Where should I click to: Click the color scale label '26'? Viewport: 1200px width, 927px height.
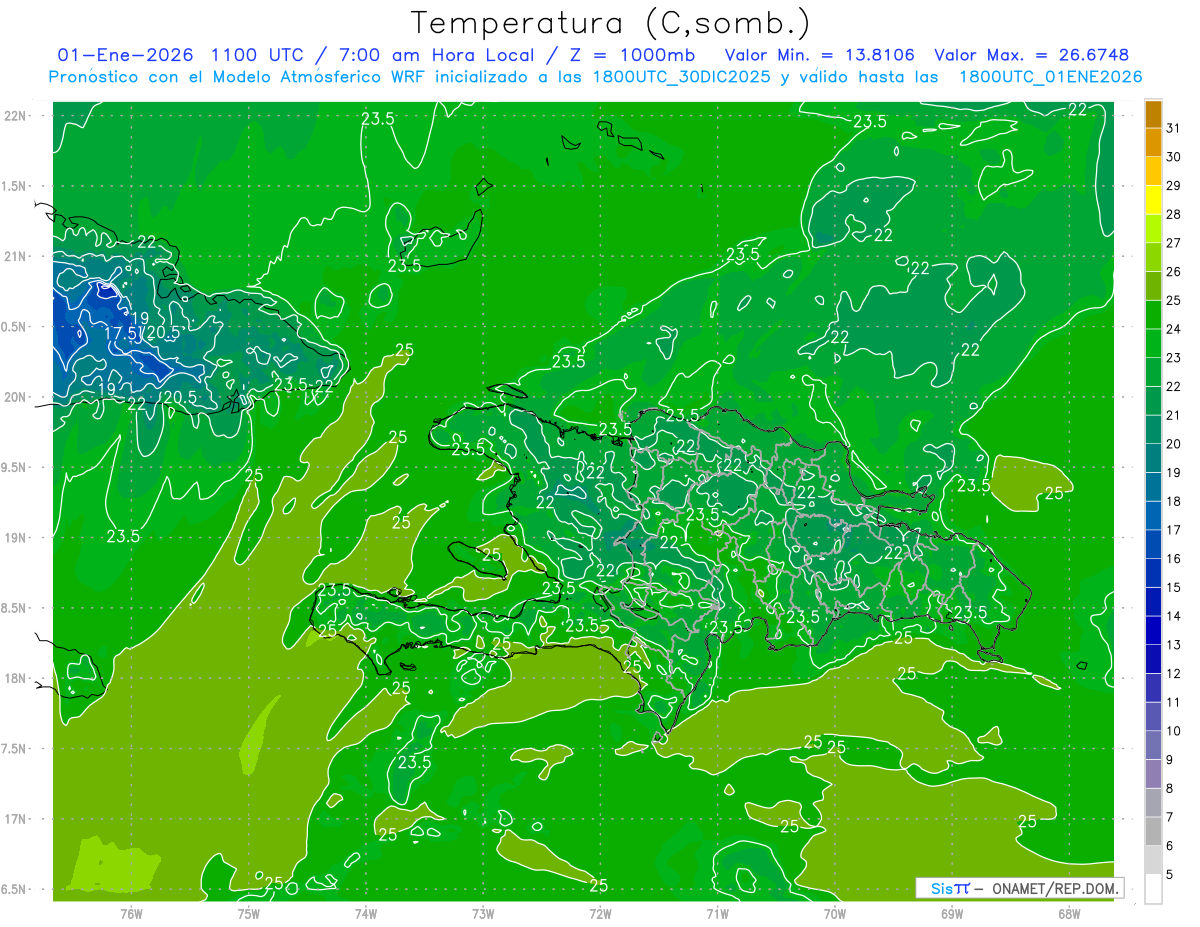pos(1174,272)
